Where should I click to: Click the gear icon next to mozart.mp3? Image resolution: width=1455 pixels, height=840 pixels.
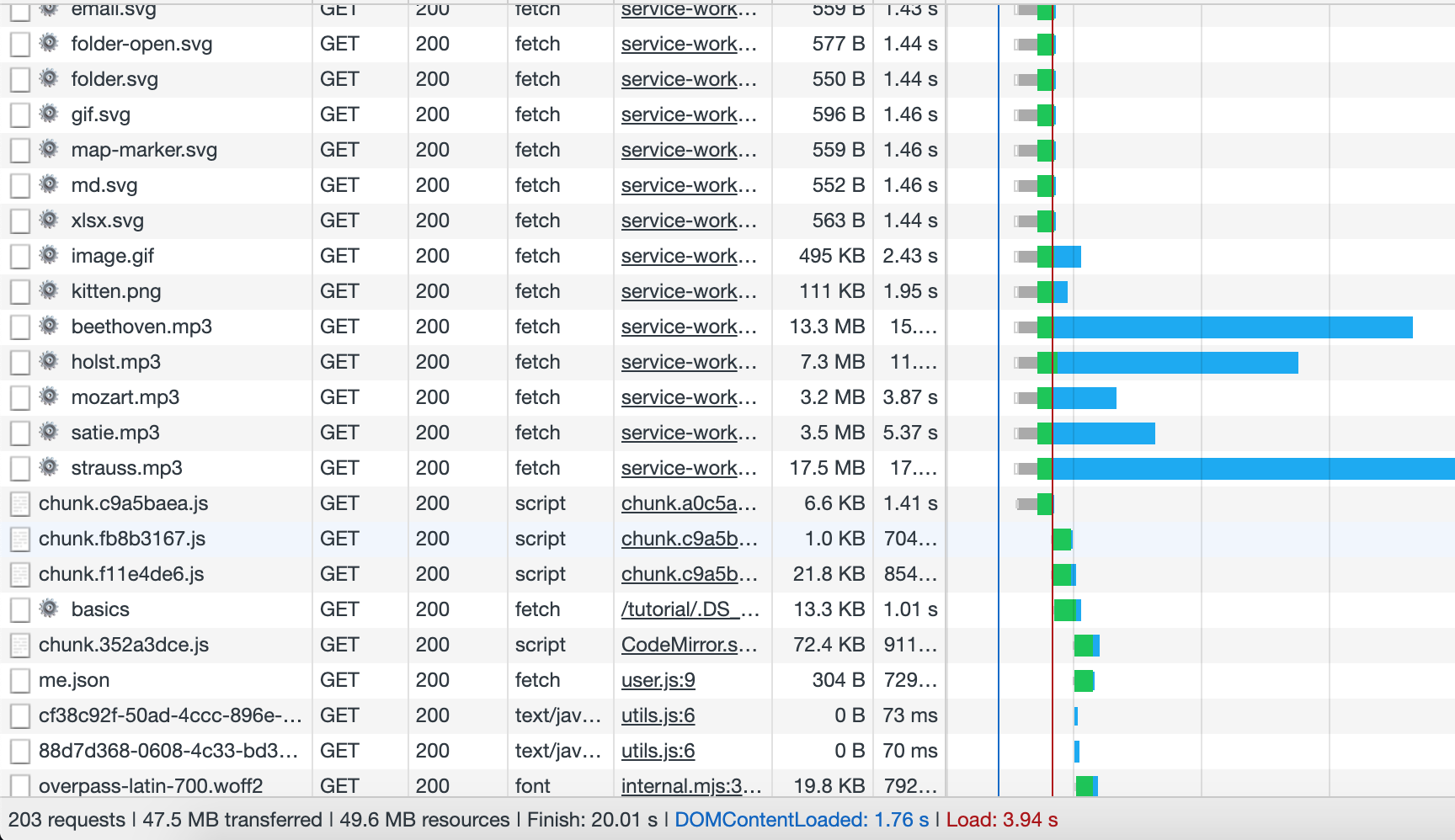click(50, 396)
